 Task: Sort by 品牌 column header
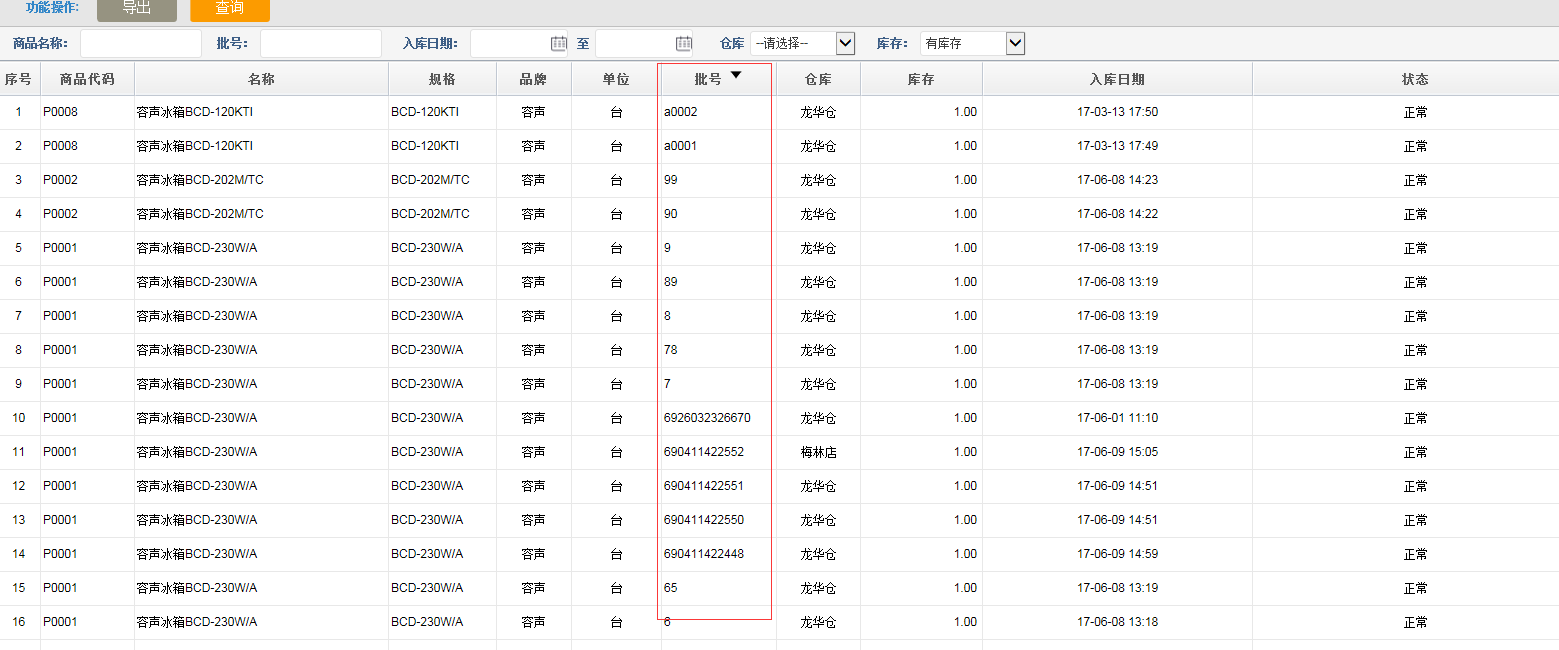pyautogui.click(x=533, y=79)
